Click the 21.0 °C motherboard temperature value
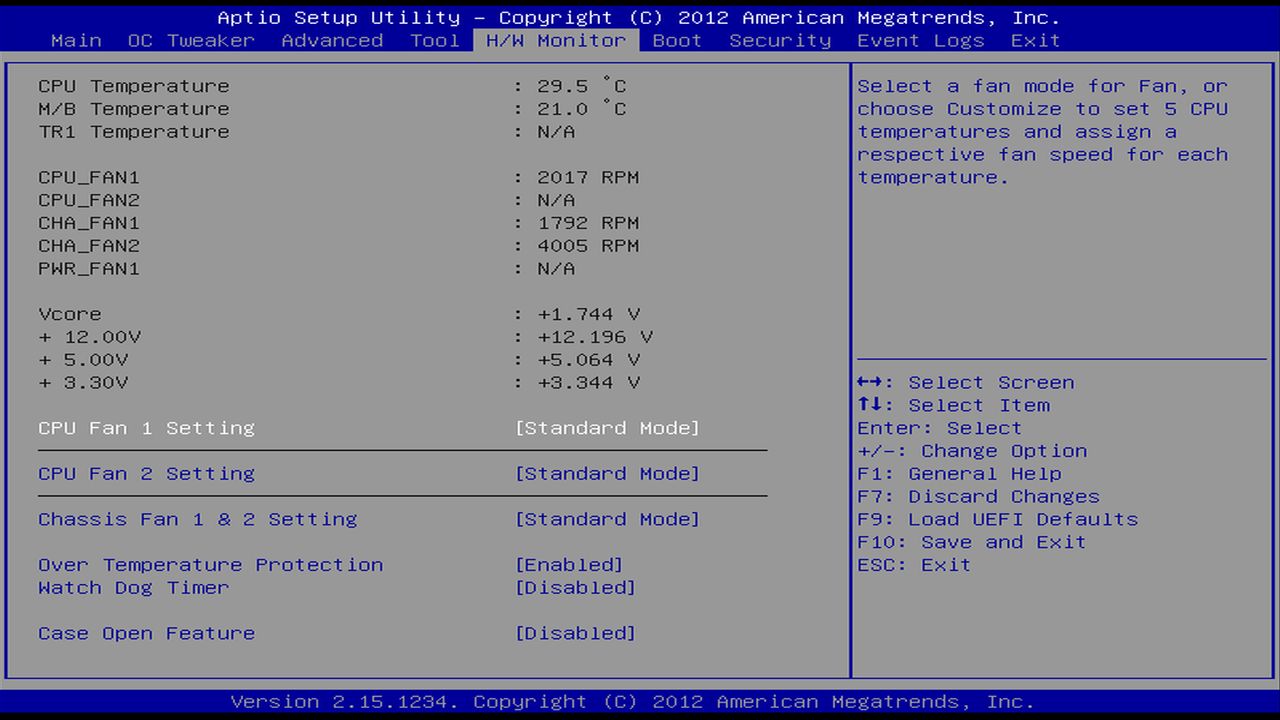 coord(581,109)
